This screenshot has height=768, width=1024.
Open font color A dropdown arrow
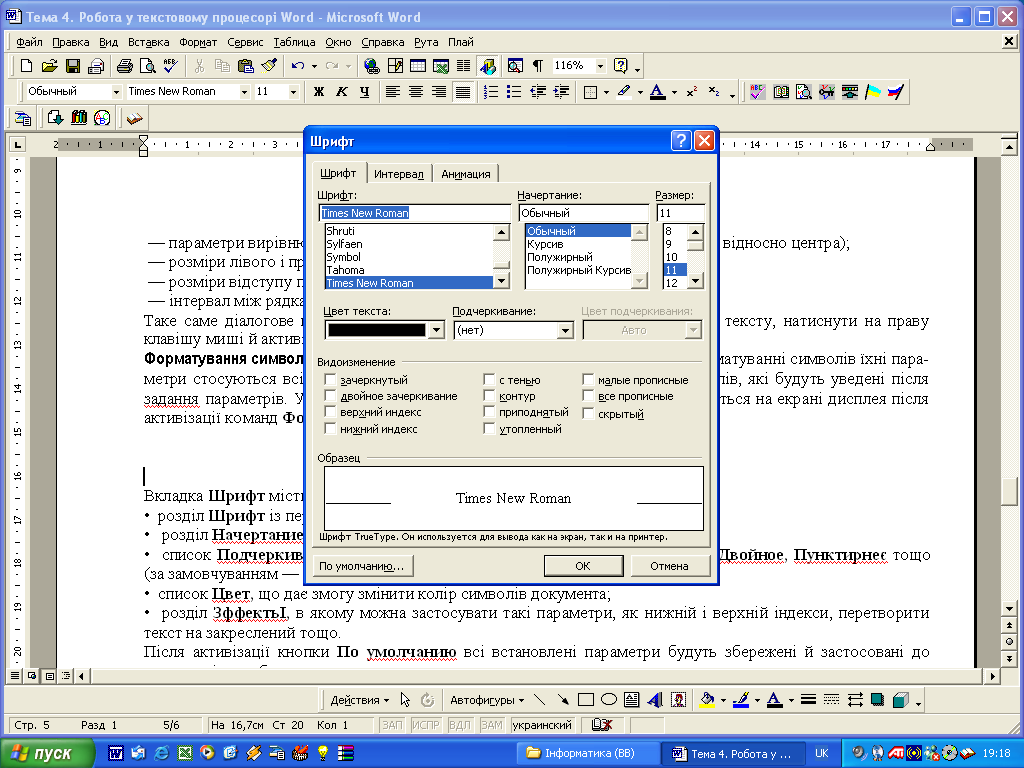point(674,92)
